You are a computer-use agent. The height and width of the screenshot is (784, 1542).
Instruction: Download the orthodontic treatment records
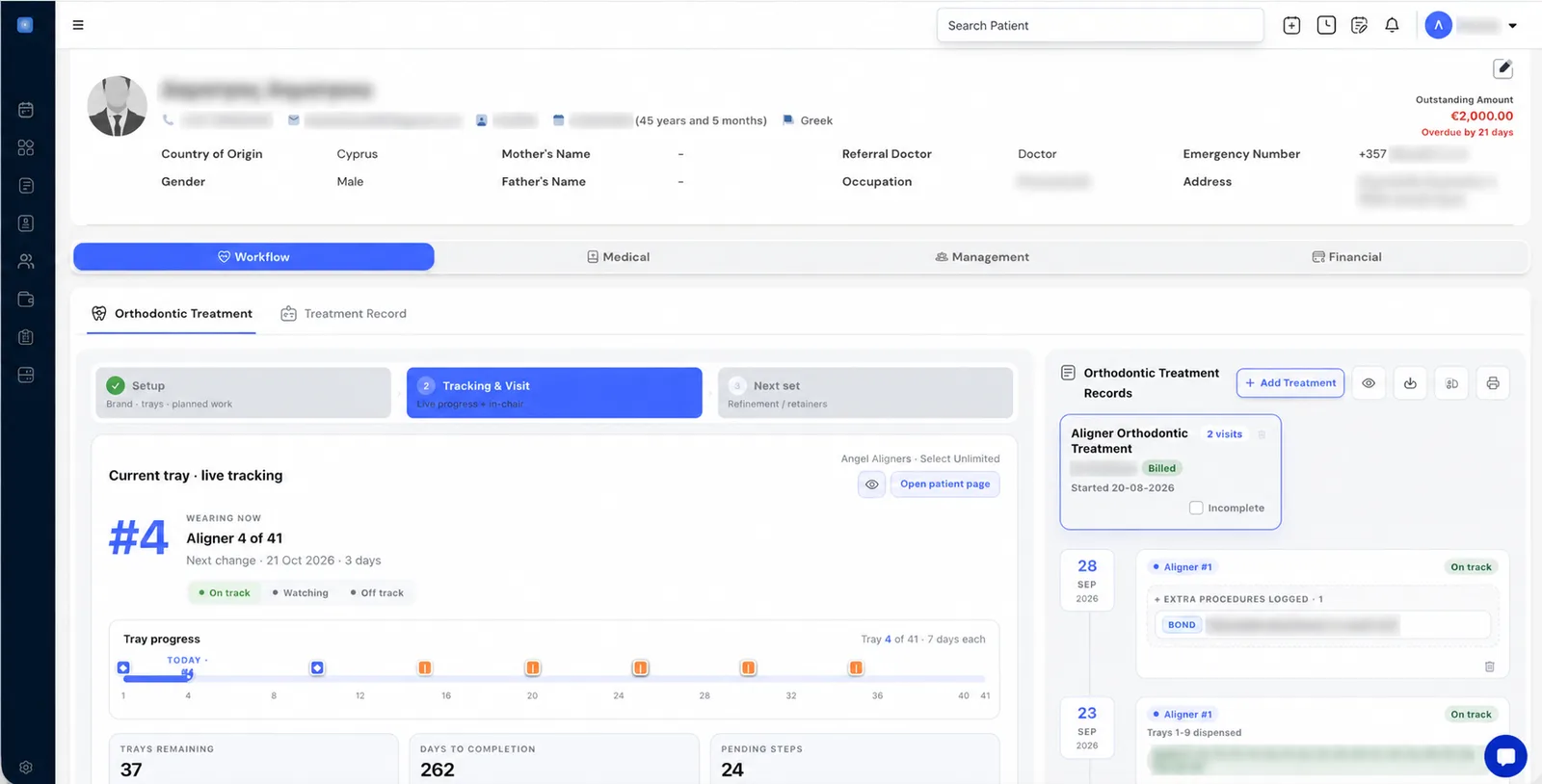click(x=1410, y=383)
